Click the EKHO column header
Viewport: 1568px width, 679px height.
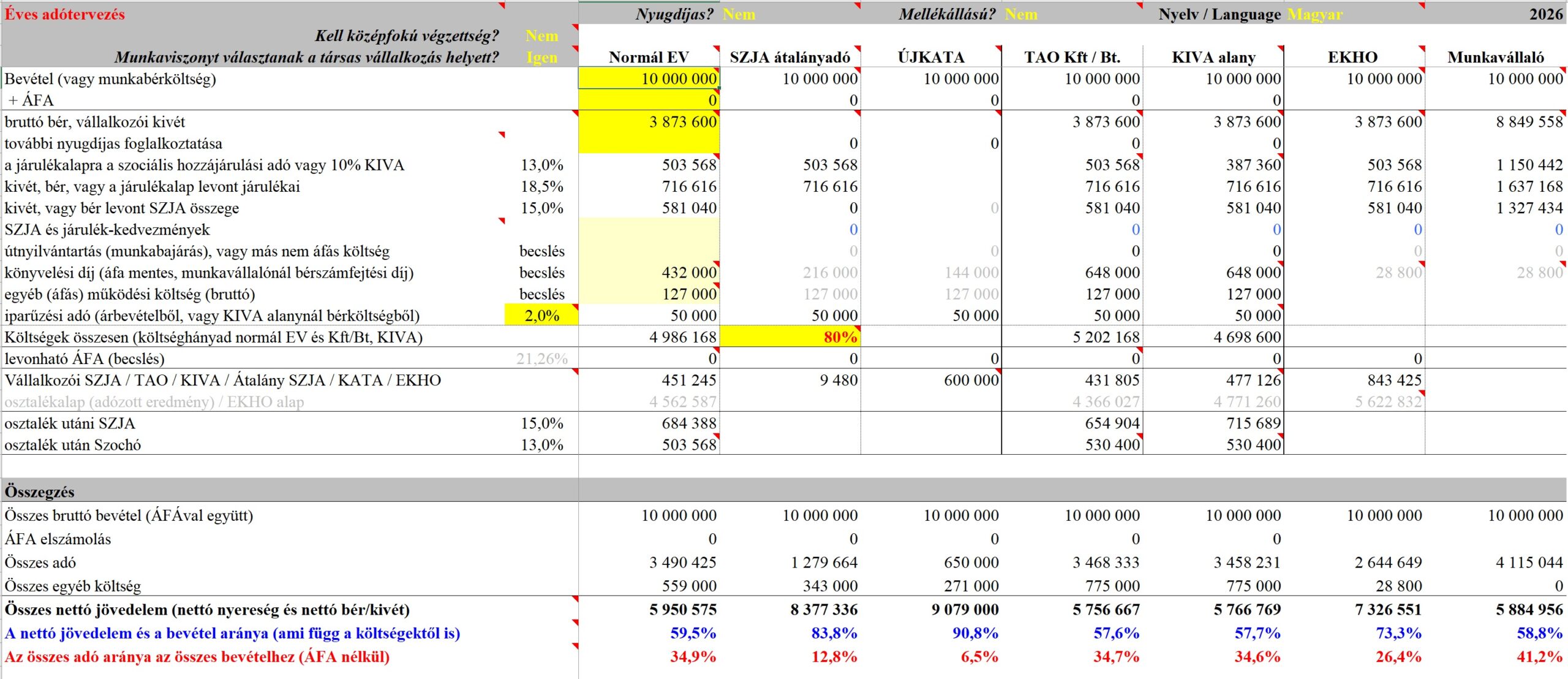pyautogui.click(x=1352, y=57)
